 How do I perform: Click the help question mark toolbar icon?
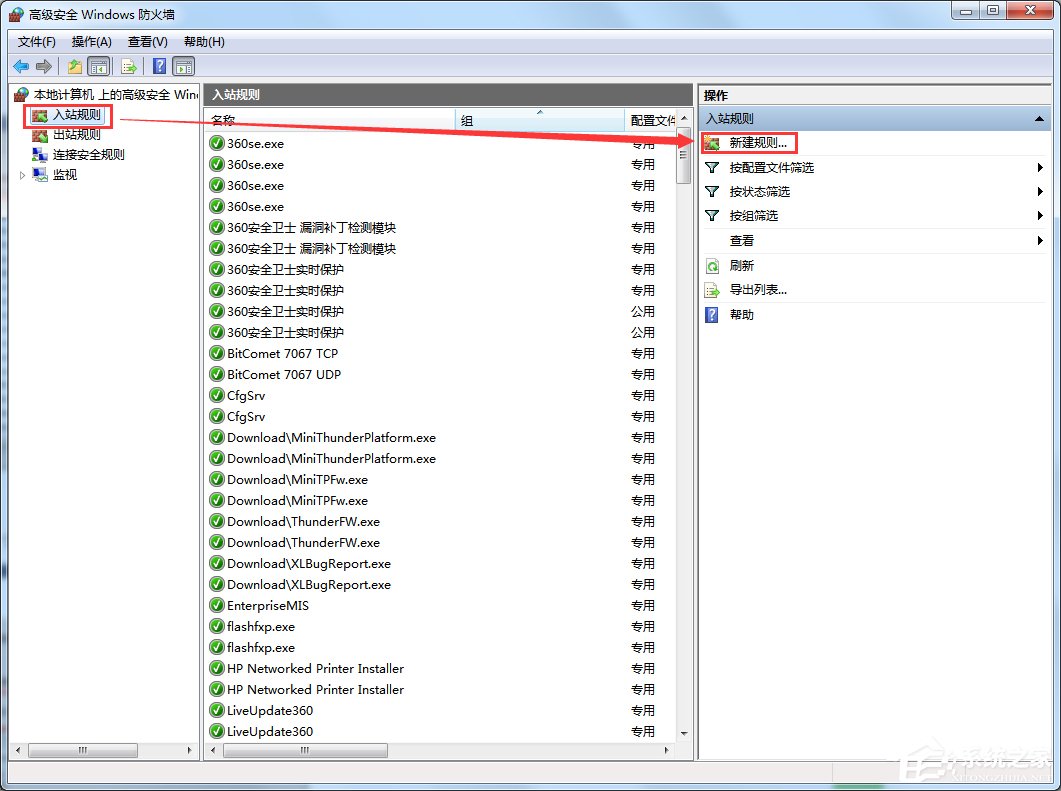coord(159,66)
